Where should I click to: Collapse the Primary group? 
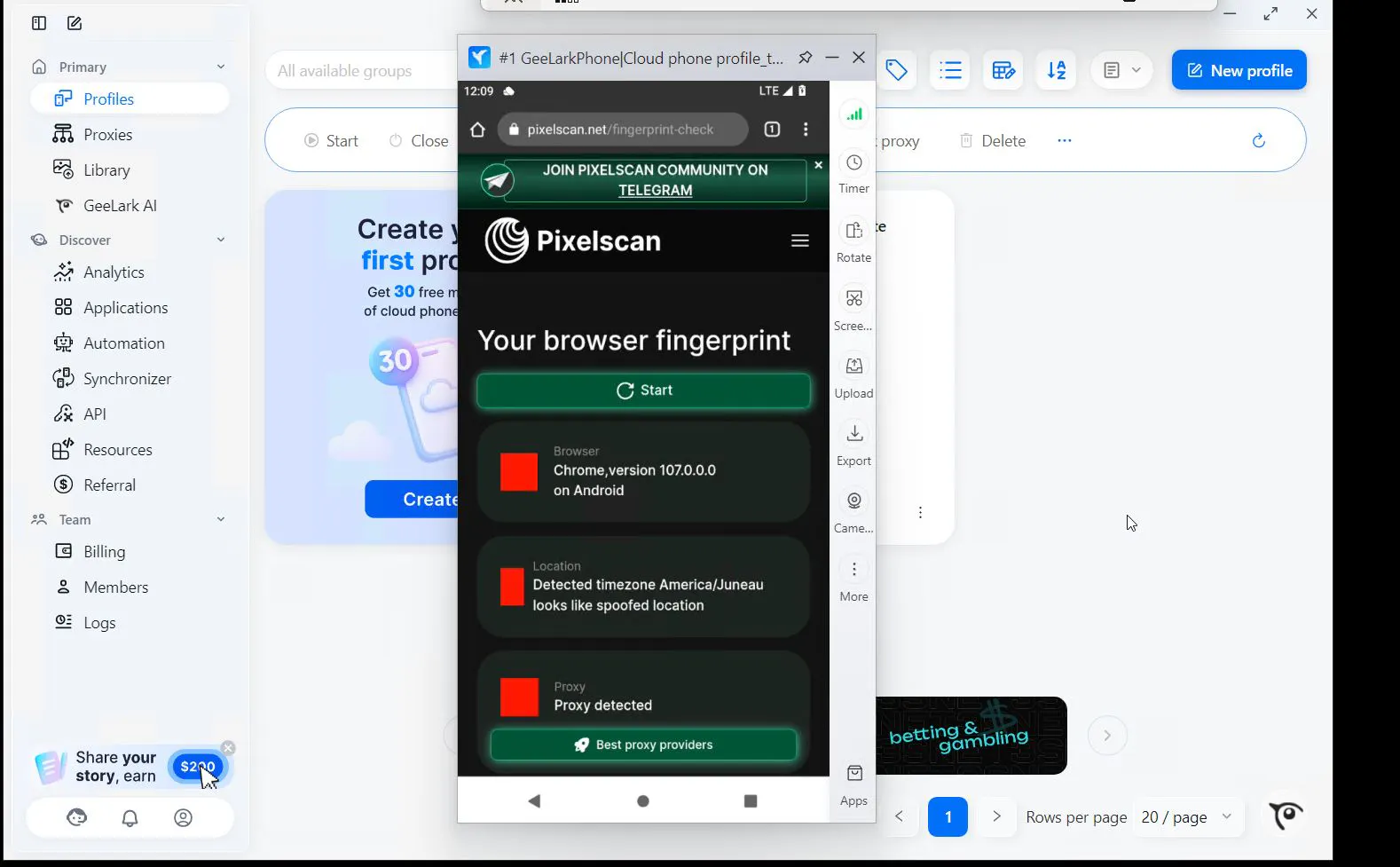pos(221,67)
